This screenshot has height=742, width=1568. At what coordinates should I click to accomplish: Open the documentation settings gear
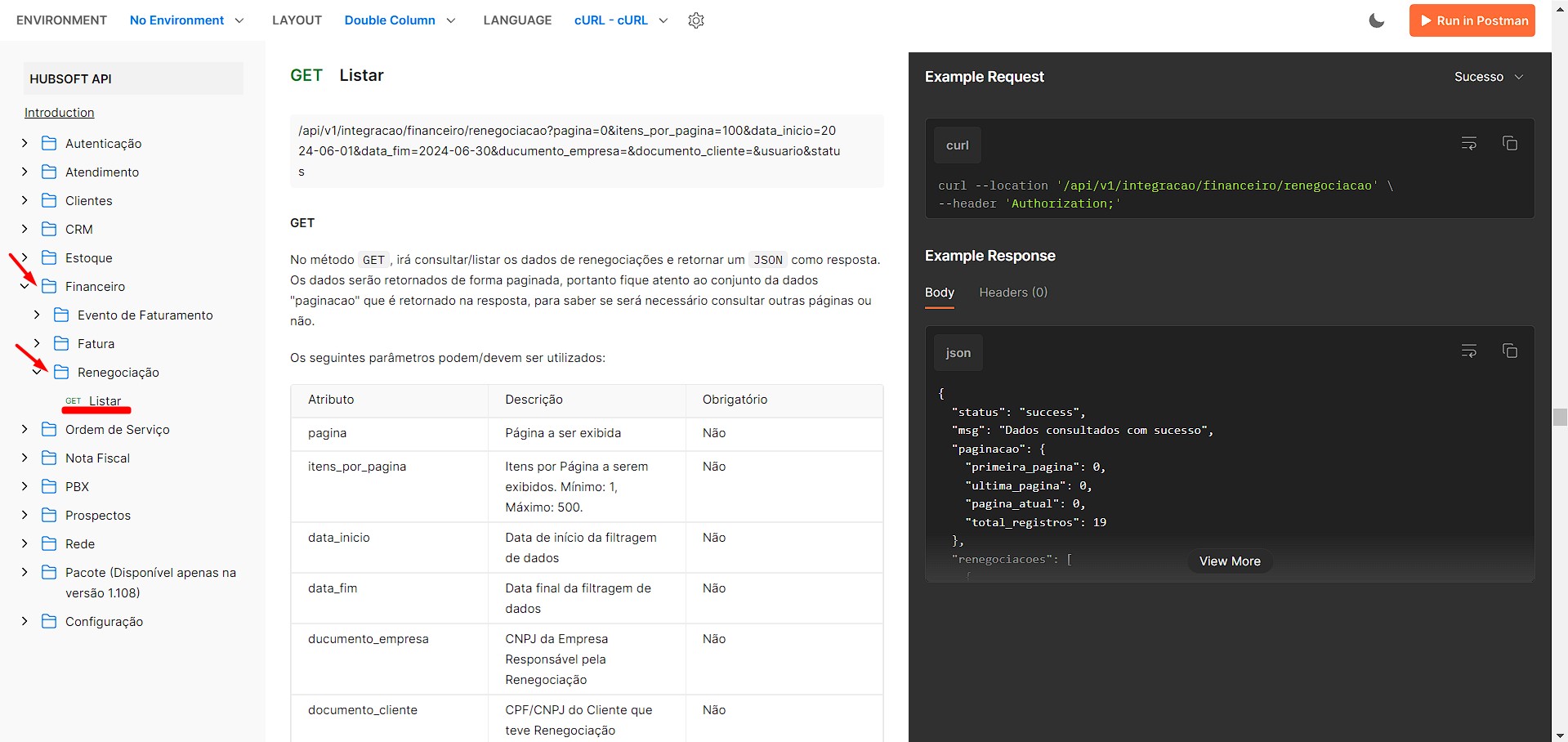click(x=696, y=20)
